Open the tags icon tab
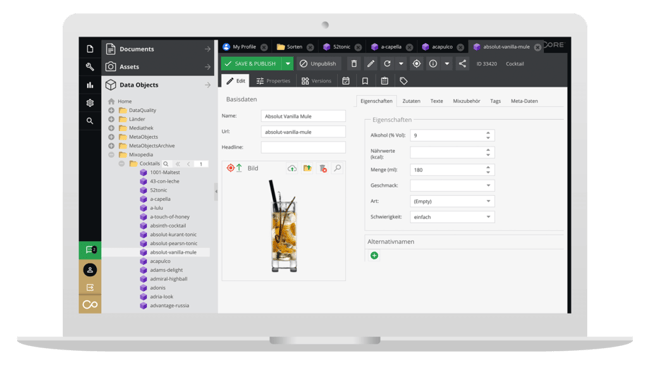 (x=403, y=81)
